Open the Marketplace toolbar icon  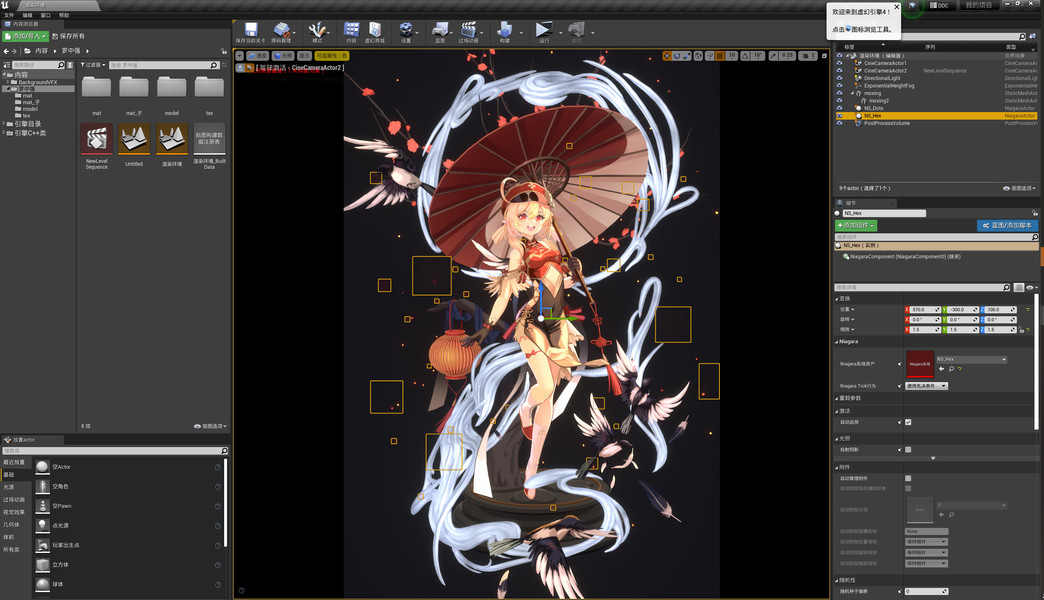[x=375, y=29]
